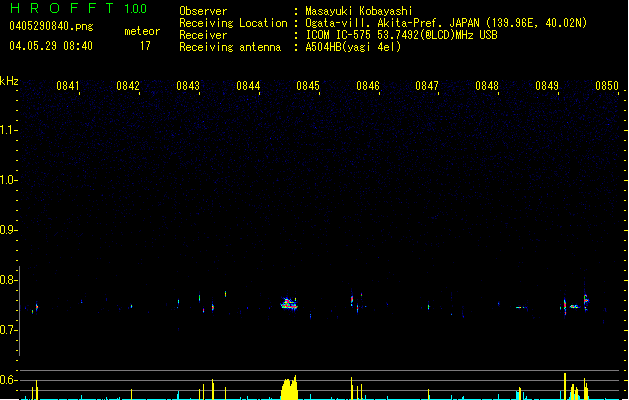Click the meteor count value 17

(145, 46)
